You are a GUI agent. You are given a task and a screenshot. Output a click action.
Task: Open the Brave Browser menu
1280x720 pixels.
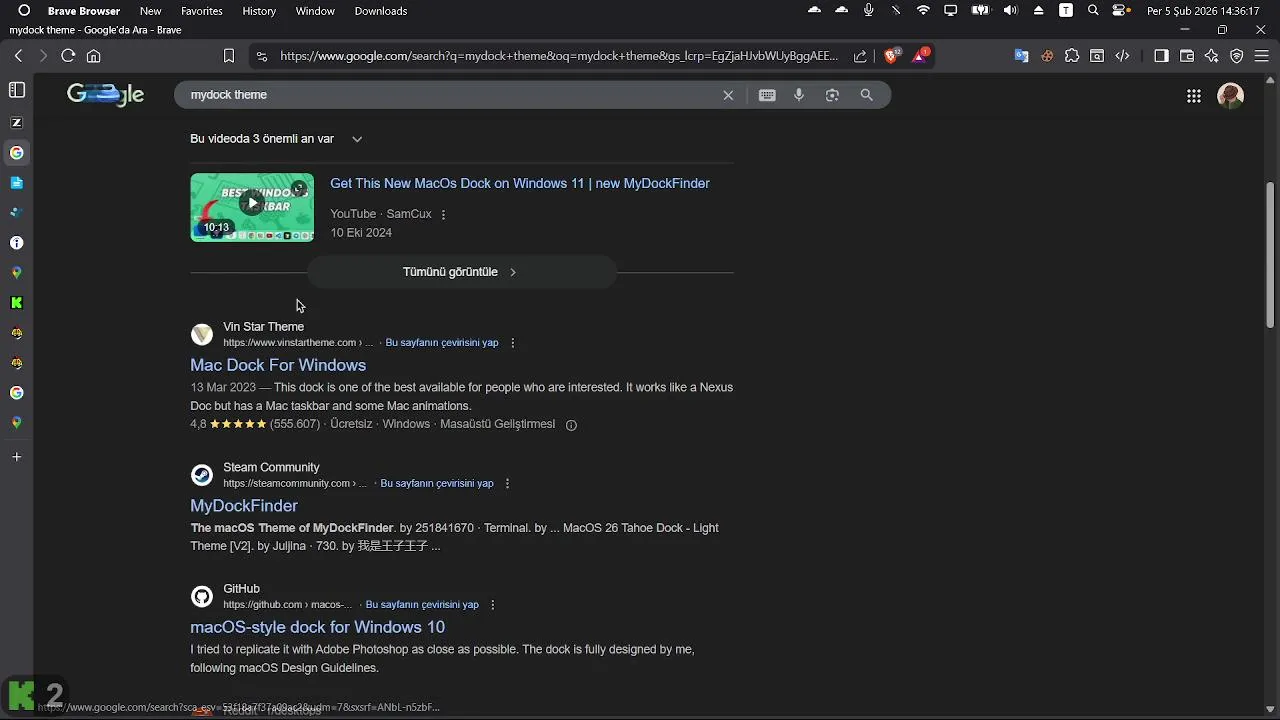click(x=84, y=11)
